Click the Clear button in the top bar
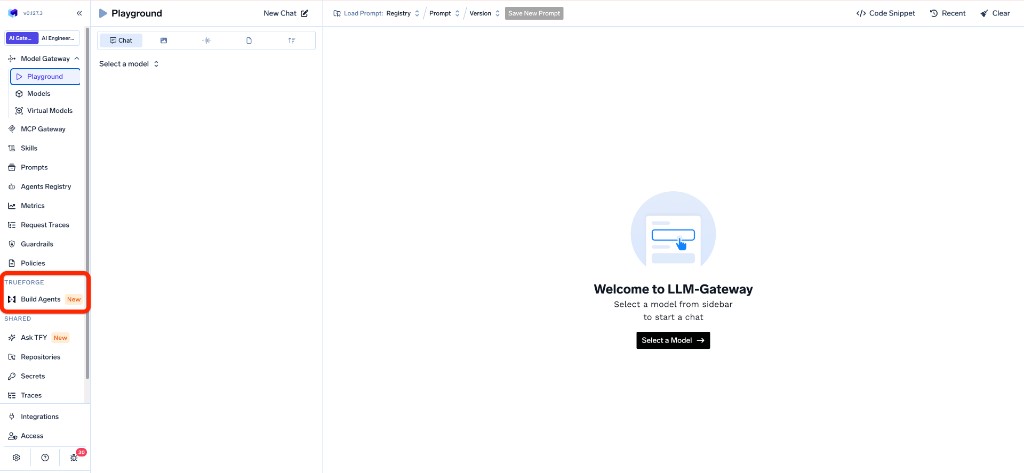The width and height of the screenshot is (1024, 473). pos(995,13)
